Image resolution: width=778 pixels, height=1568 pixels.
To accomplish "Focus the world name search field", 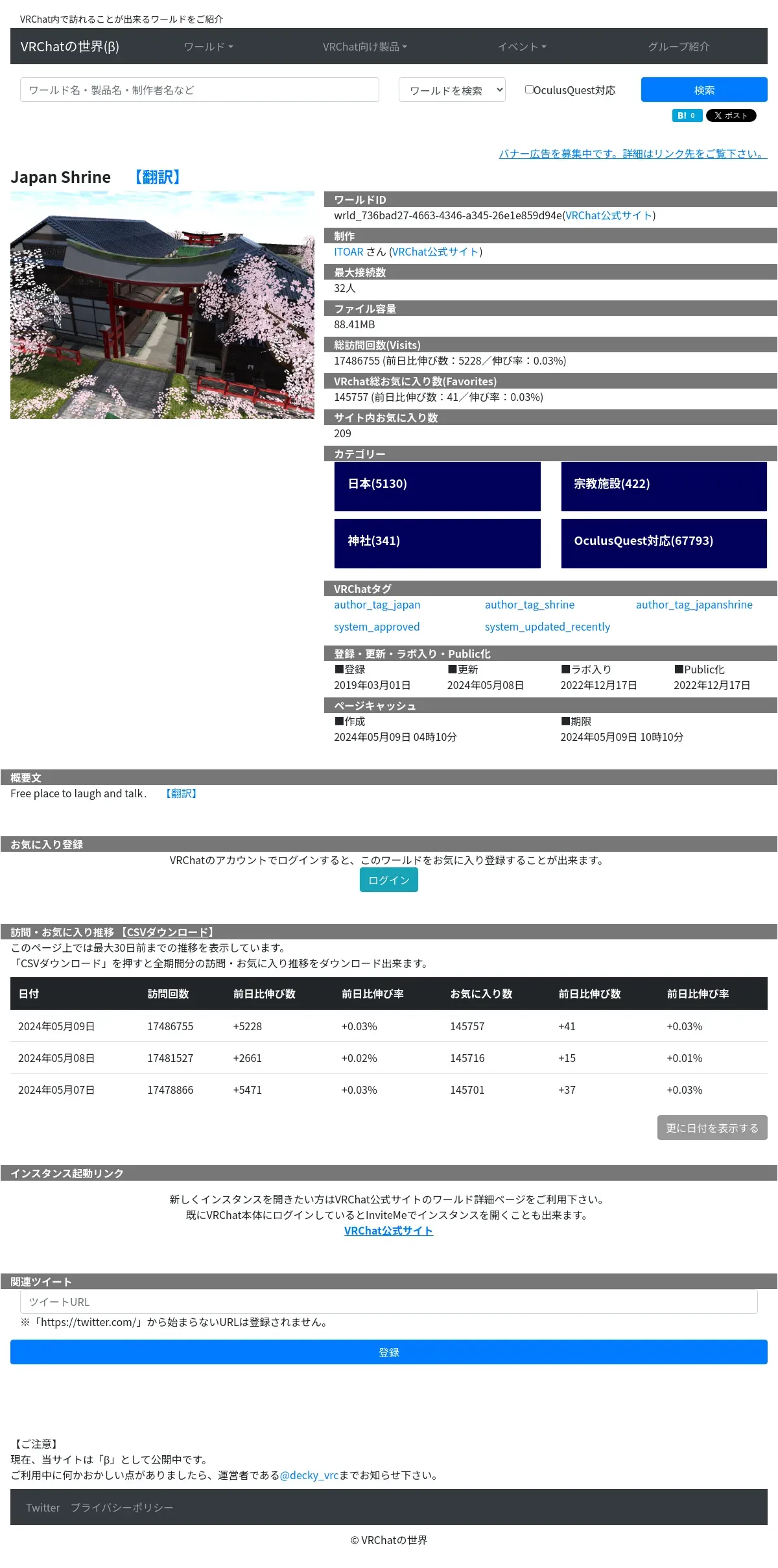I will pos(200,90).
